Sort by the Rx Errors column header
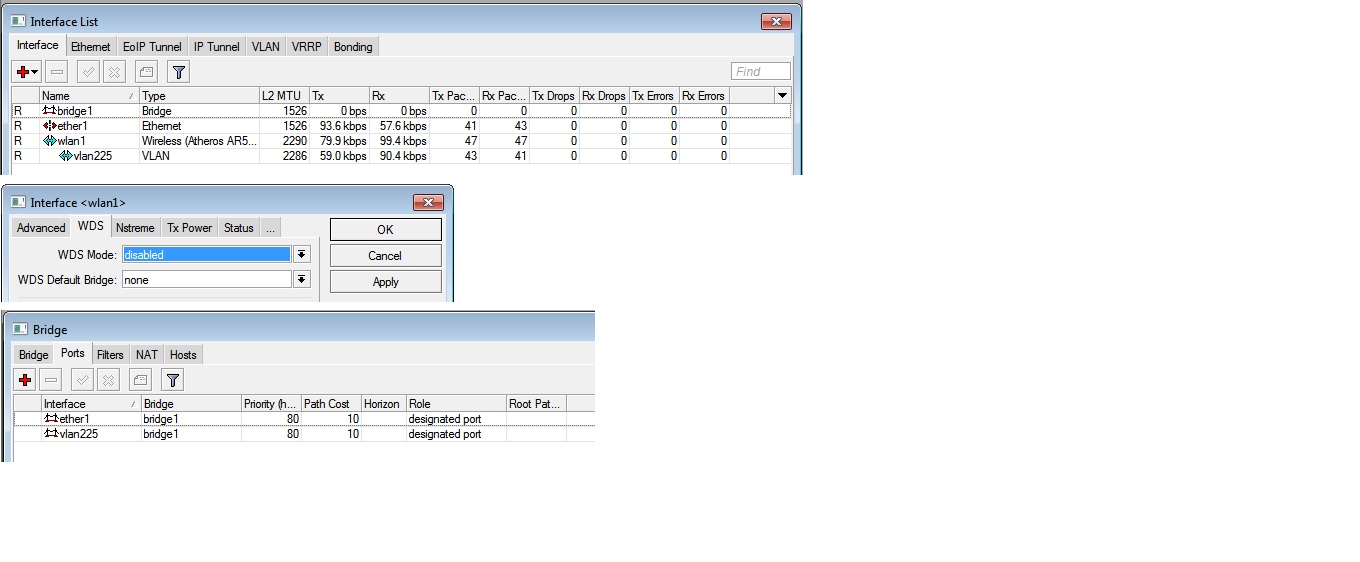This screenshot has height=562, width=1360. pos(704,96)
